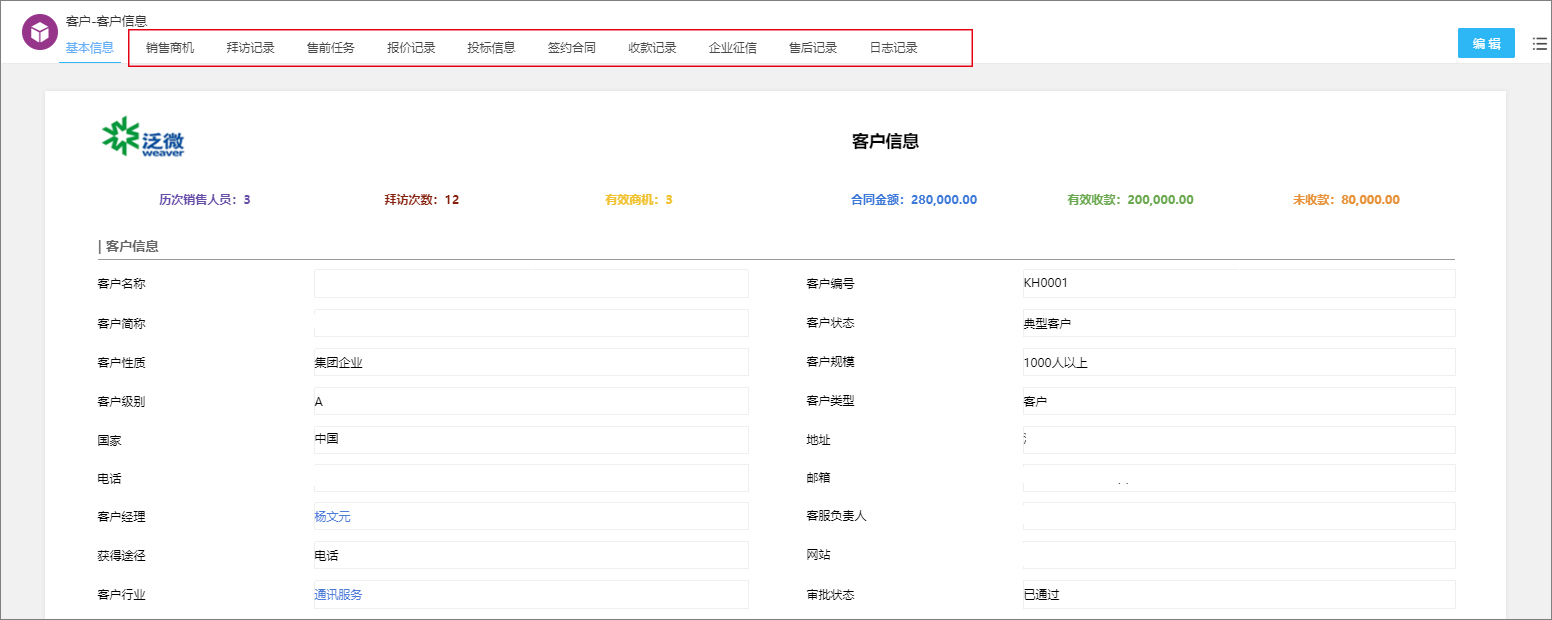Switch to the 基本信息 tab
The width and height of the screenshot is (1552, 620).
coord(90,47)
